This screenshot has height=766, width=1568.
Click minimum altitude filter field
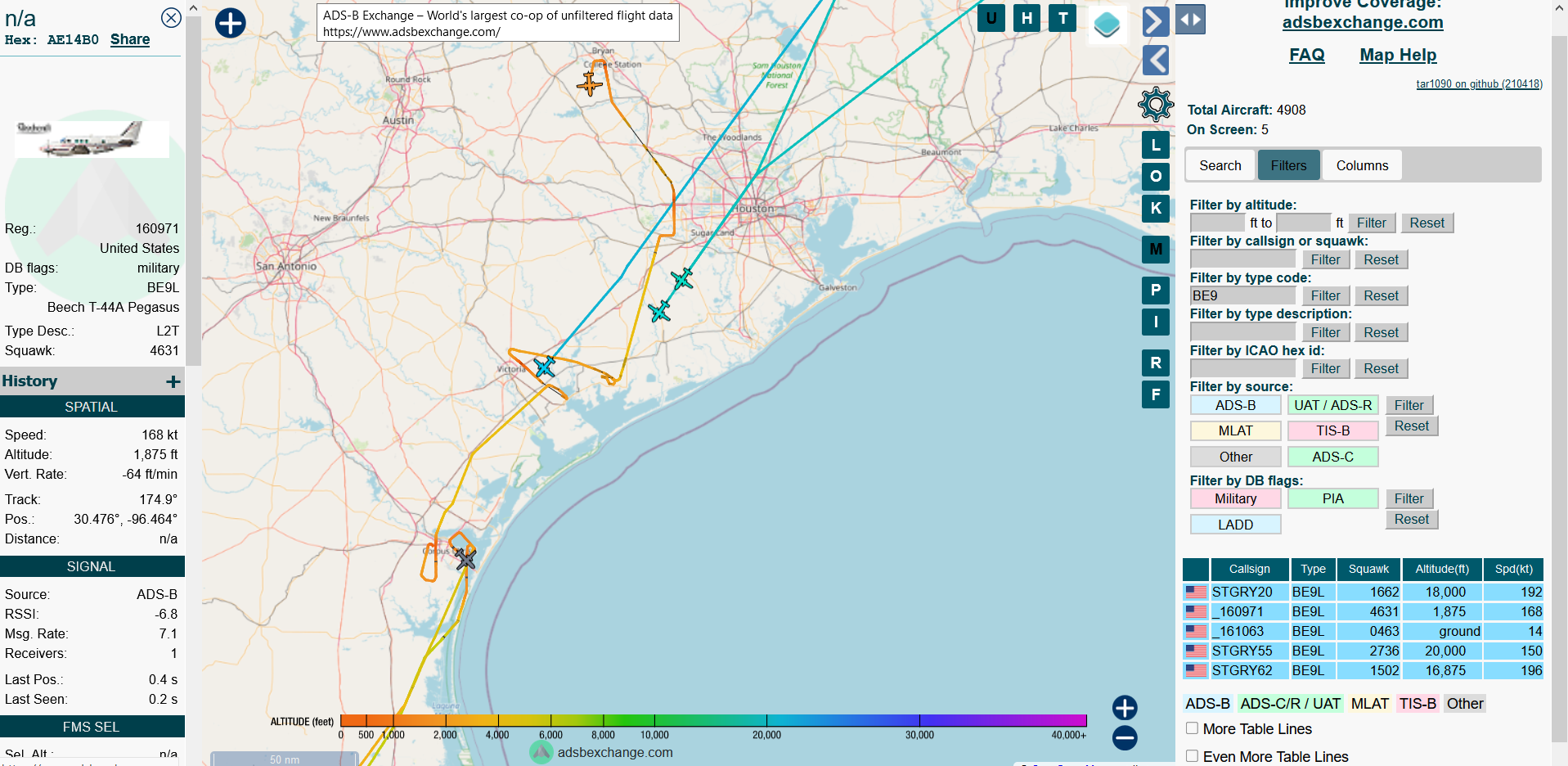coord(1217,223)
